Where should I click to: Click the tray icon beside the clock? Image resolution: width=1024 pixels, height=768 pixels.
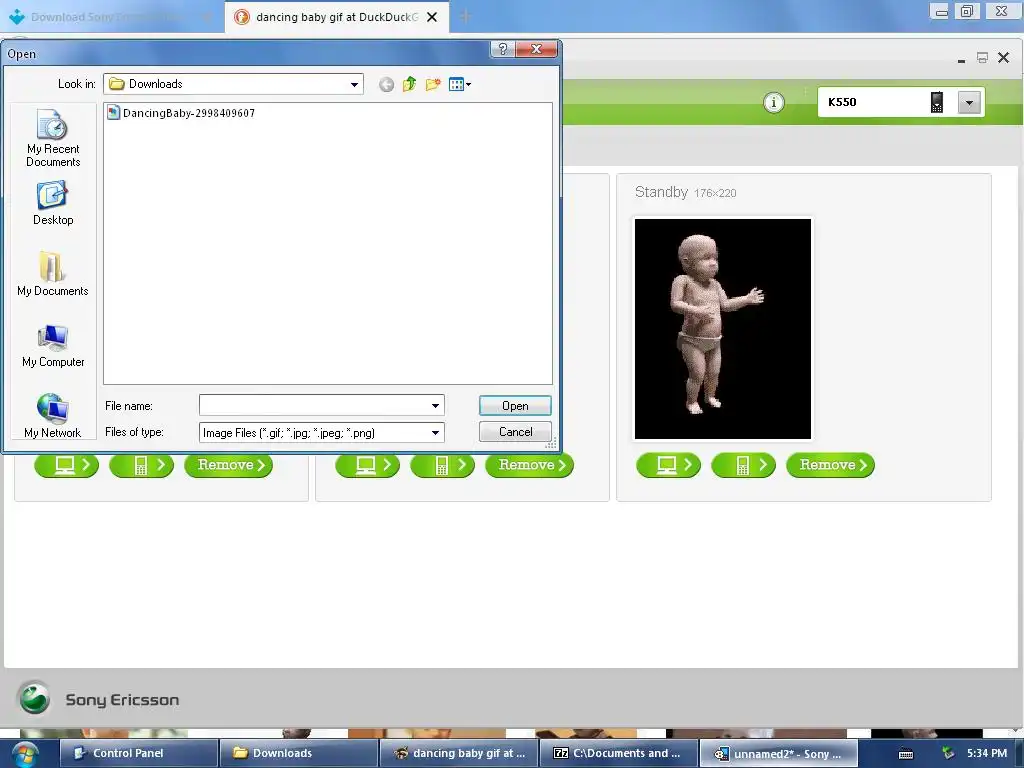pos(948,754)
